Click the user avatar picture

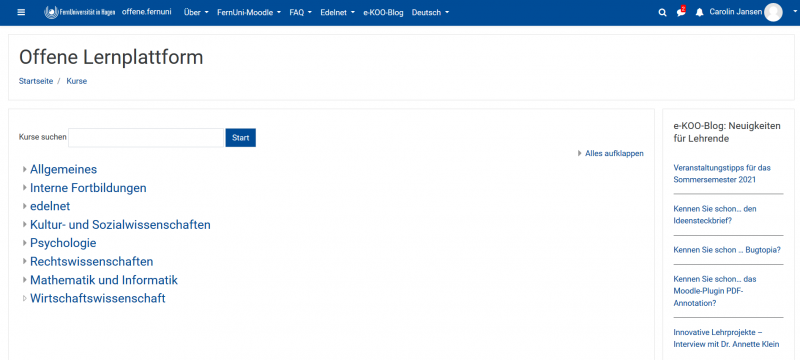tap(773, 12)
